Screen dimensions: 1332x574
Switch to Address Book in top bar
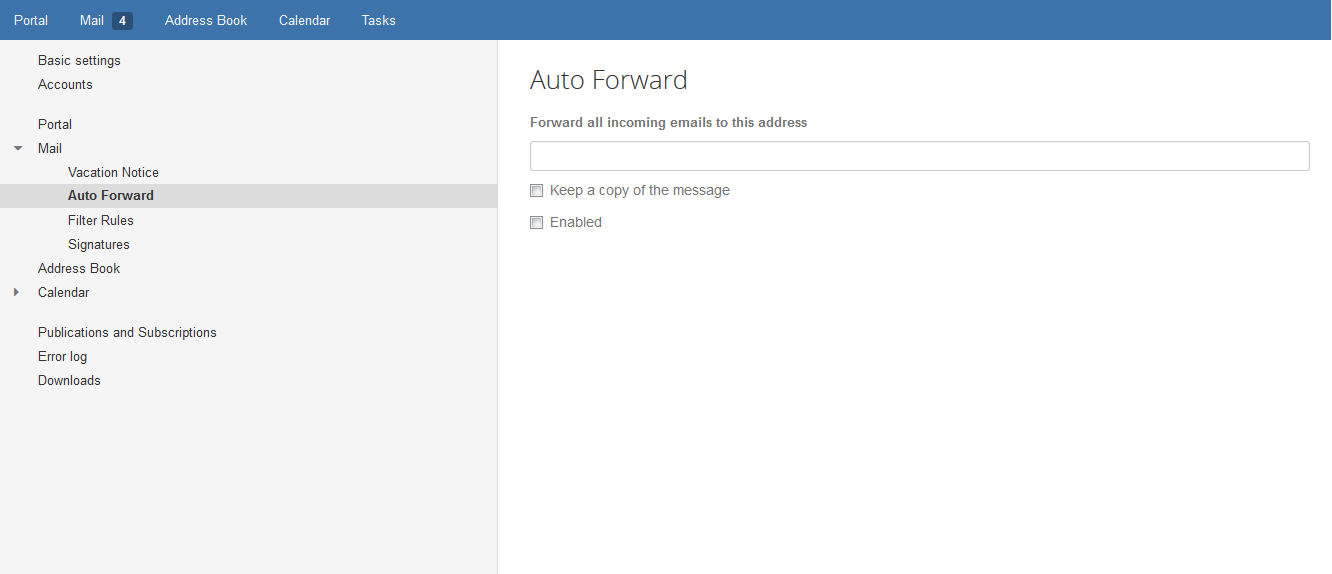coord(206,20)
